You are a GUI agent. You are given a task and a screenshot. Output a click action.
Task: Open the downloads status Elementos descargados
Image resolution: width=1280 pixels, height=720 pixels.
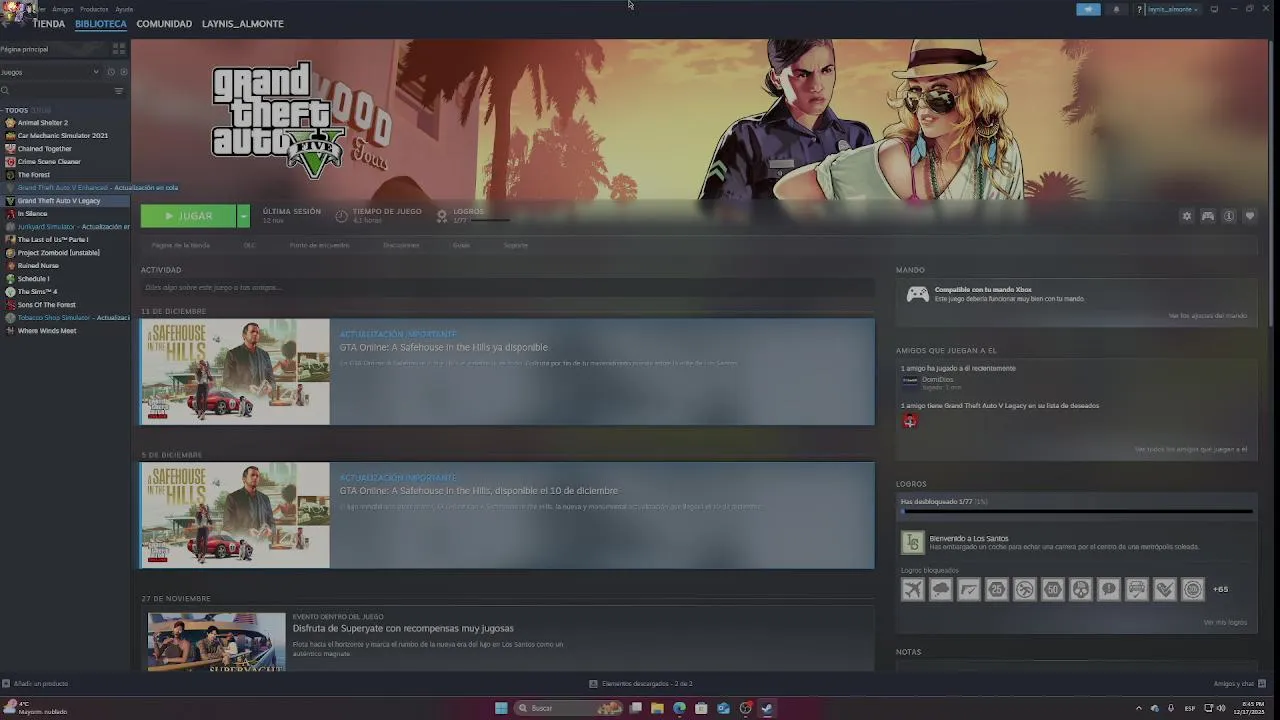coord(641,684)
